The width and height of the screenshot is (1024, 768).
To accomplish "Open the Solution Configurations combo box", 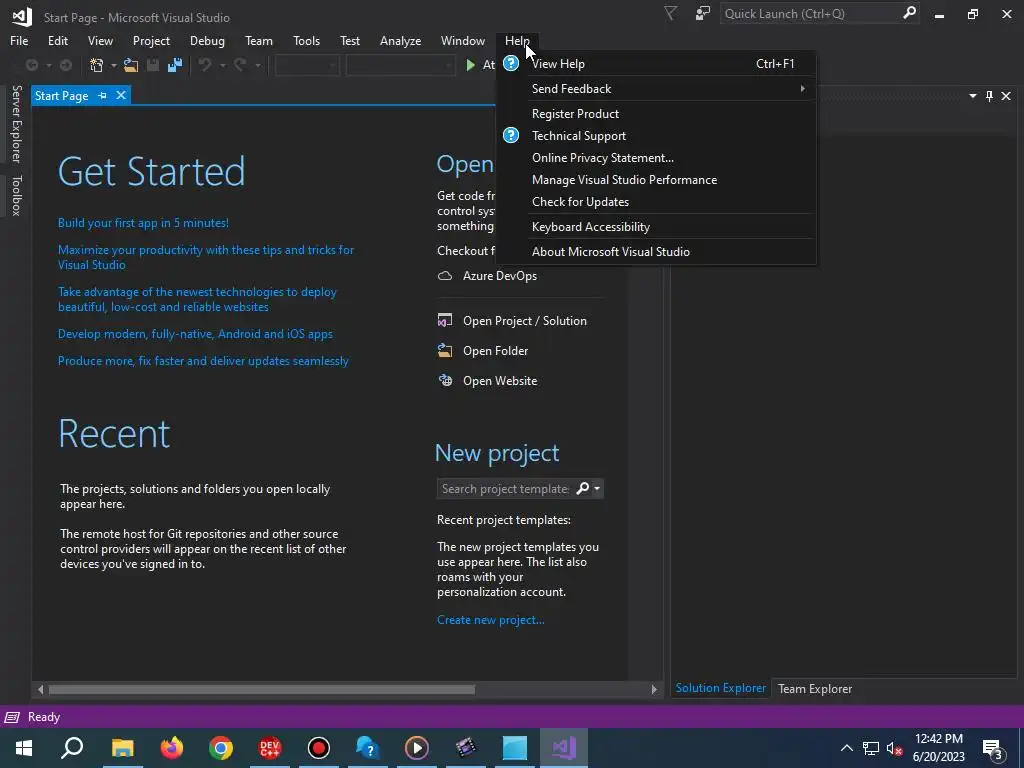I will tap(306, 65).
